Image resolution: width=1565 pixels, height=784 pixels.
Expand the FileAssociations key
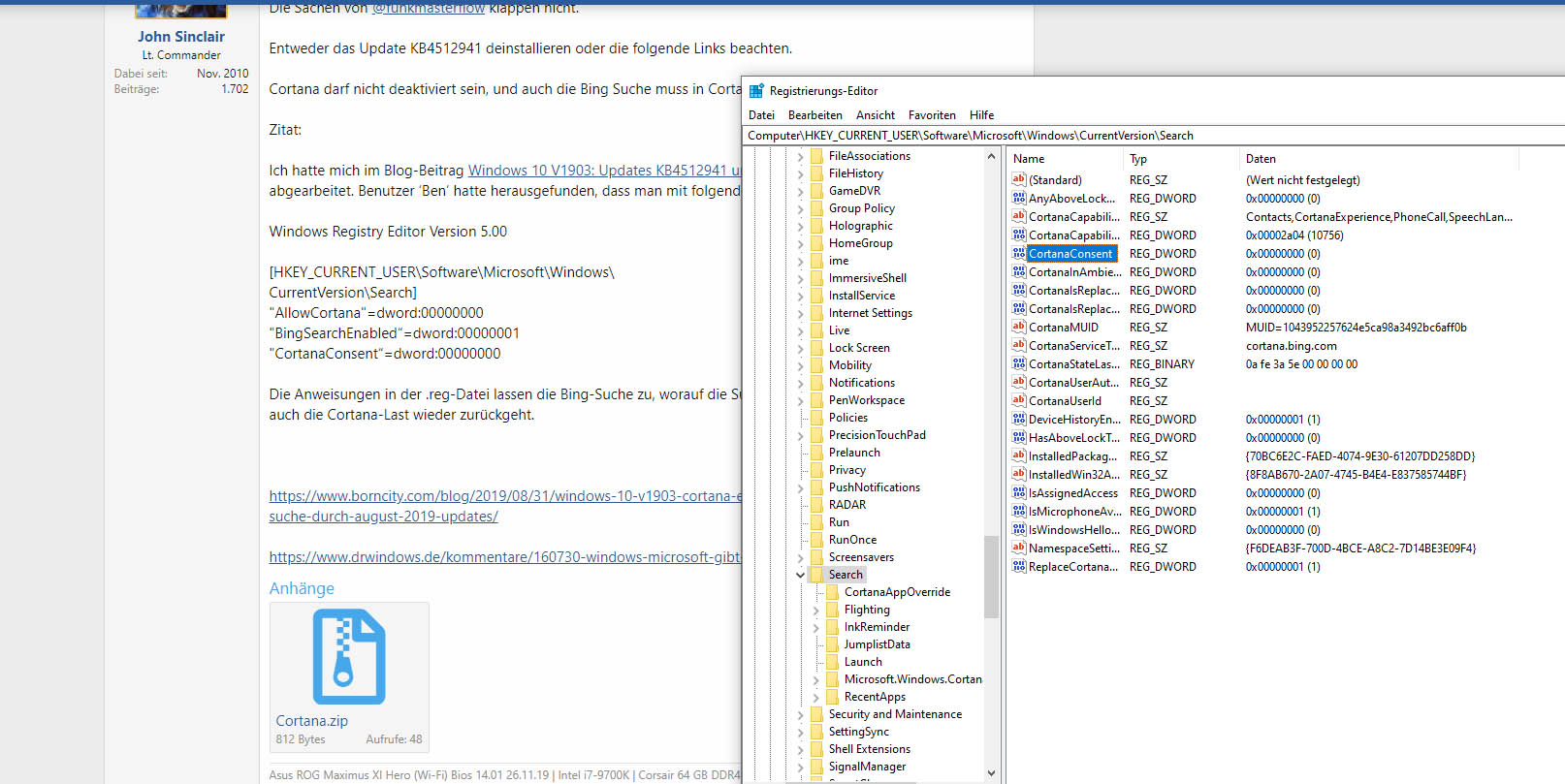[x=801, y=156]
